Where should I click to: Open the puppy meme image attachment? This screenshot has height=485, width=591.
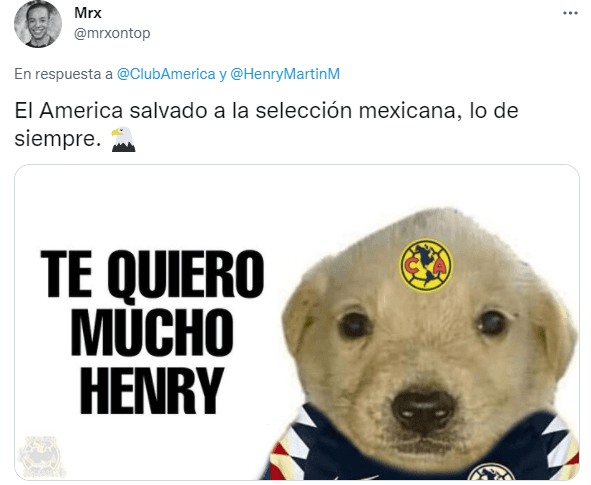(297, 322)
